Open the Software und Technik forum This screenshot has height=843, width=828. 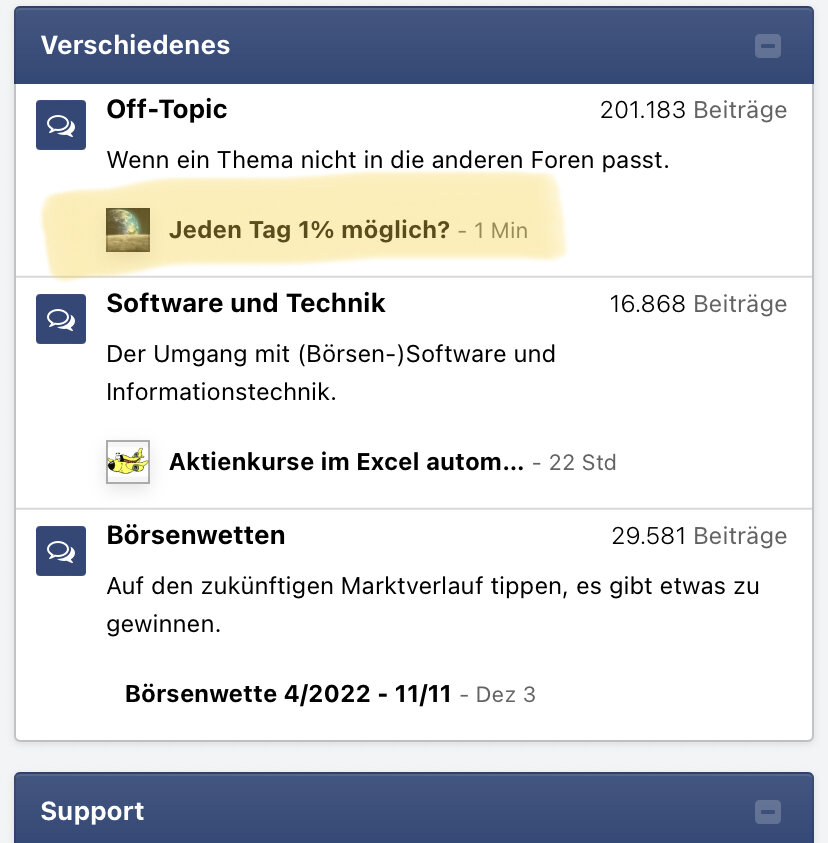[x=246, y=303]
